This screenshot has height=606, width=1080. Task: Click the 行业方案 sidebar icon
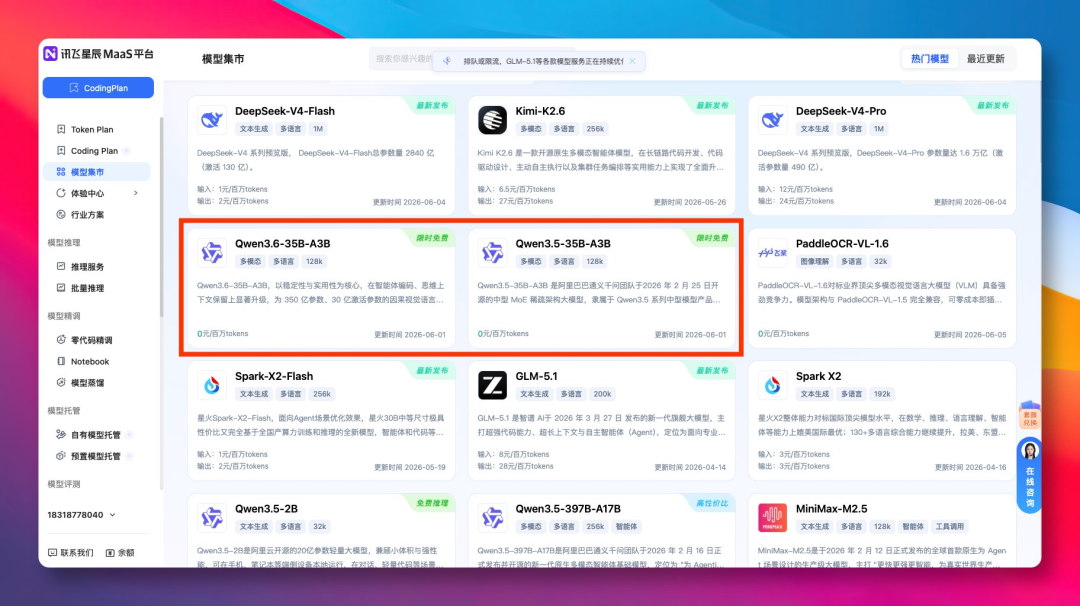[x=61, y=215]
